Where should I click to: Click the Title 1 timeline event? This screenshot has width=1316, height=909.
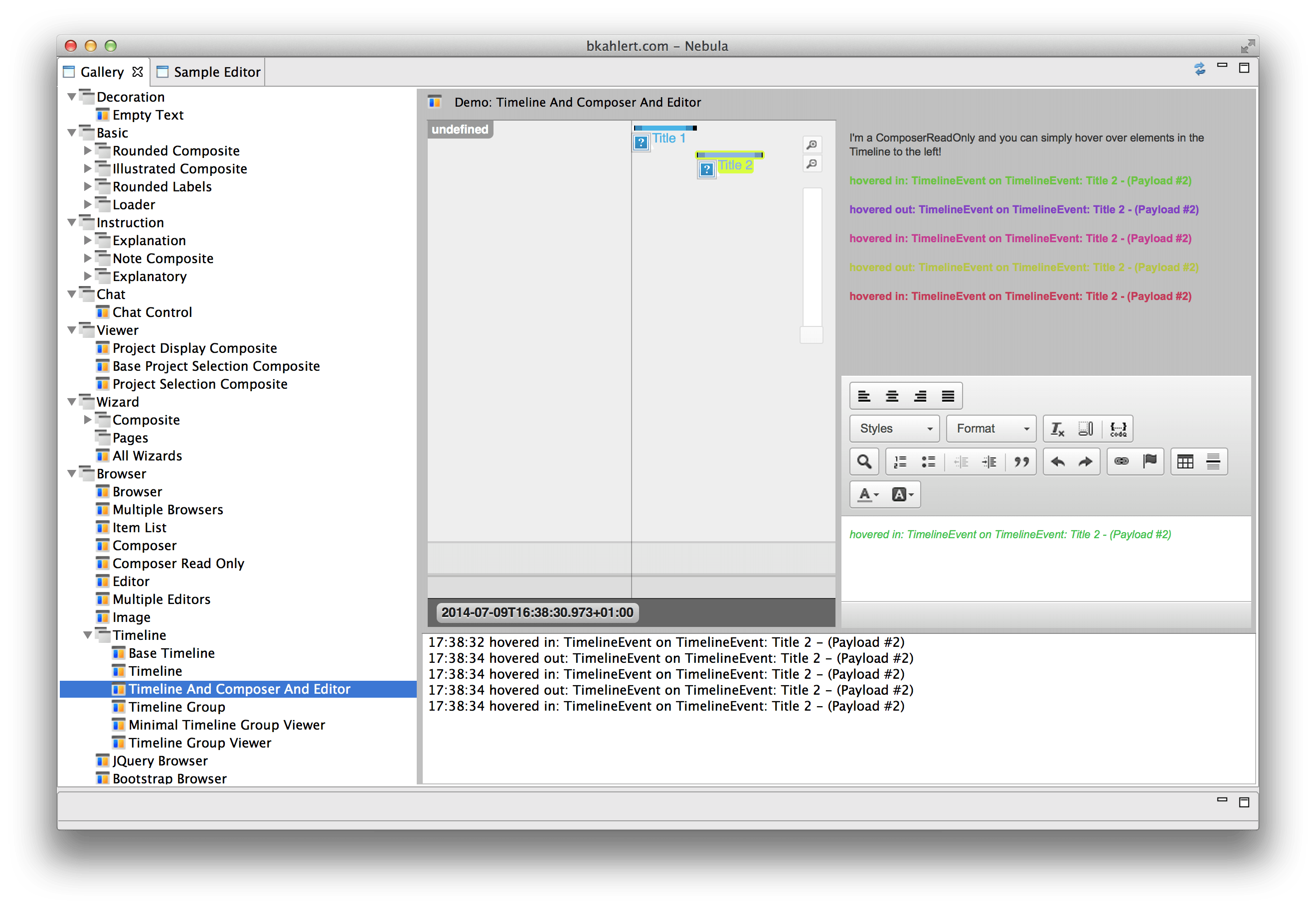click(x=668, y=139)
